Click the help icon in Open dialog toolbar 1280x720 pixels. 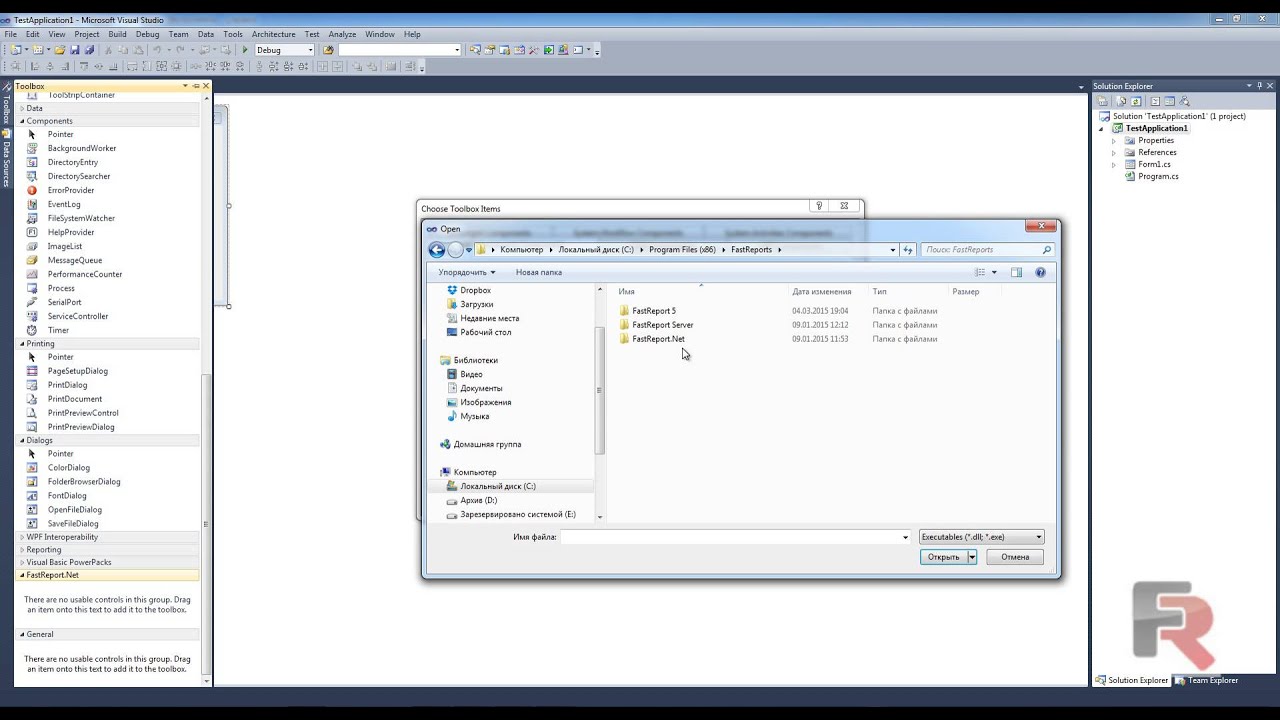[1040, 272]
